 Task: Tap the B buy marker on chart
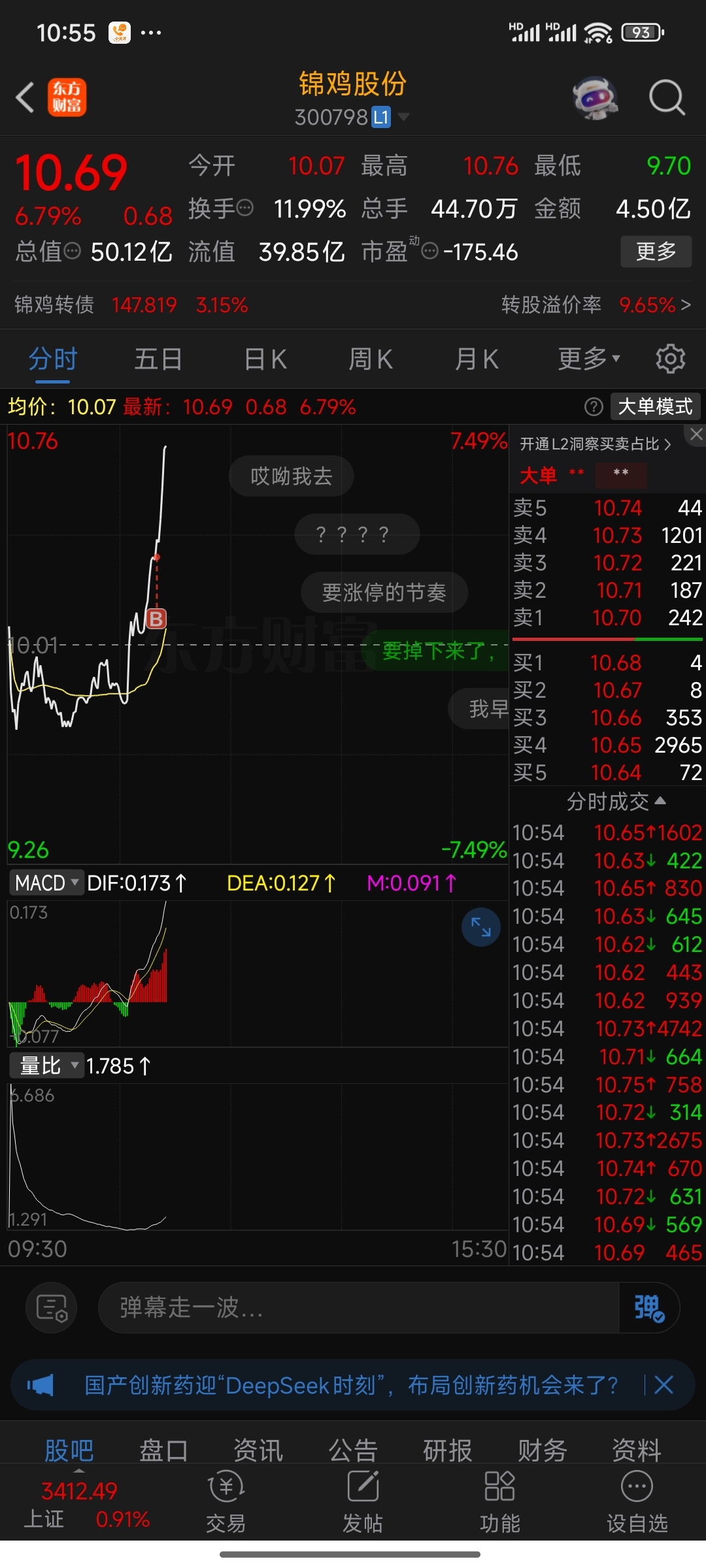coord(156,618)
